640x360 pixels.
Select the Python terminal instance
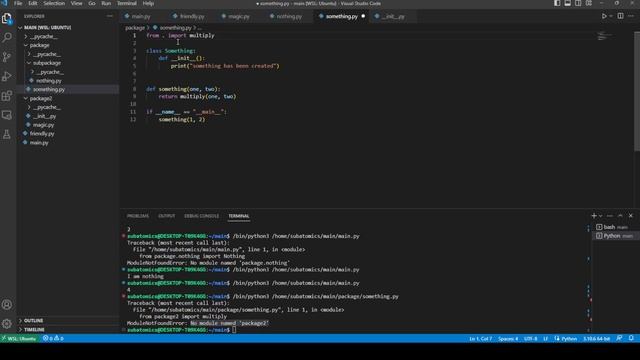(616, 236)
